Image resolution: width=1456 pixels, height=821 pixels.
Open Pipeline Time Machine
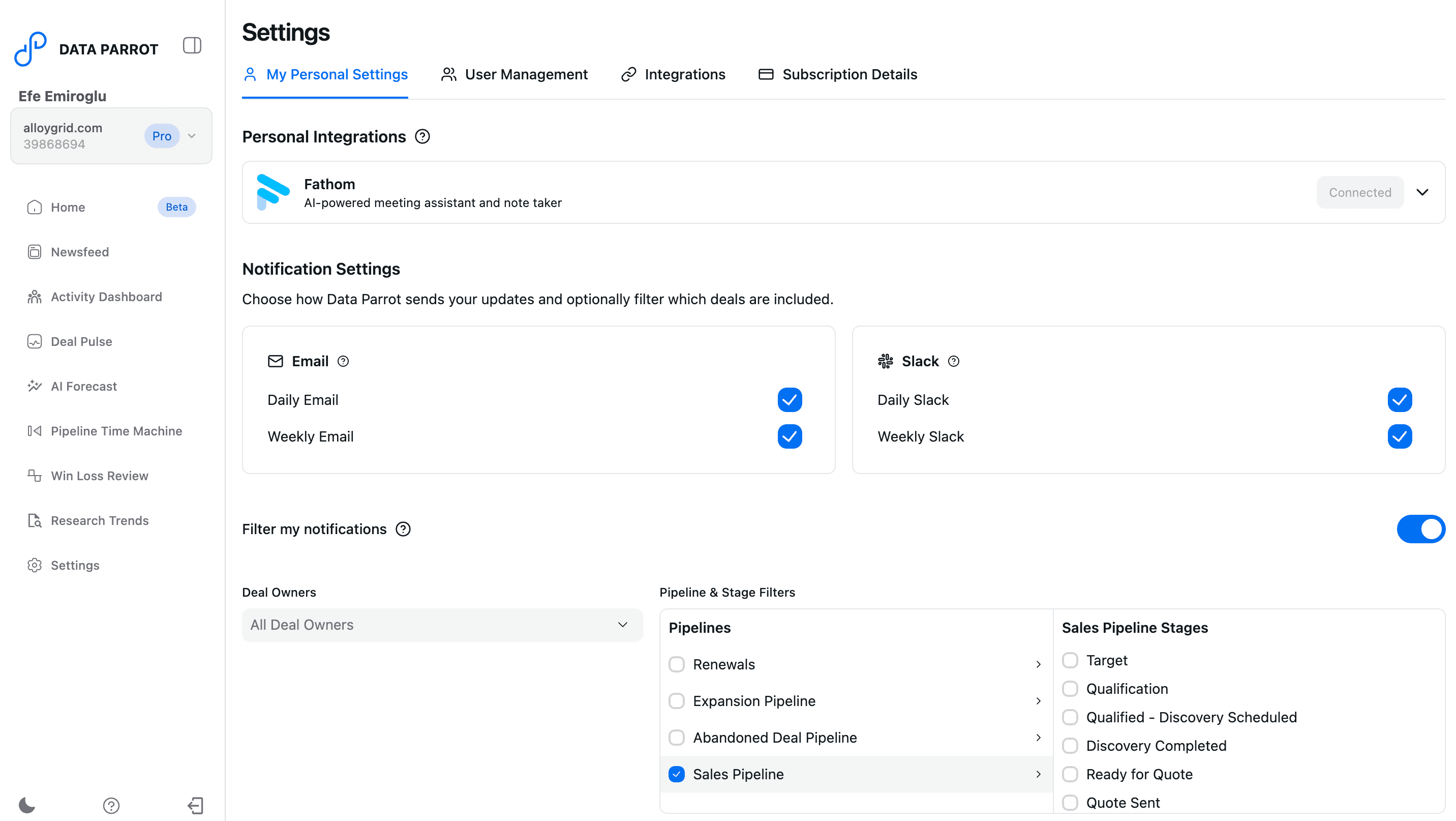[x=116, y=430]
